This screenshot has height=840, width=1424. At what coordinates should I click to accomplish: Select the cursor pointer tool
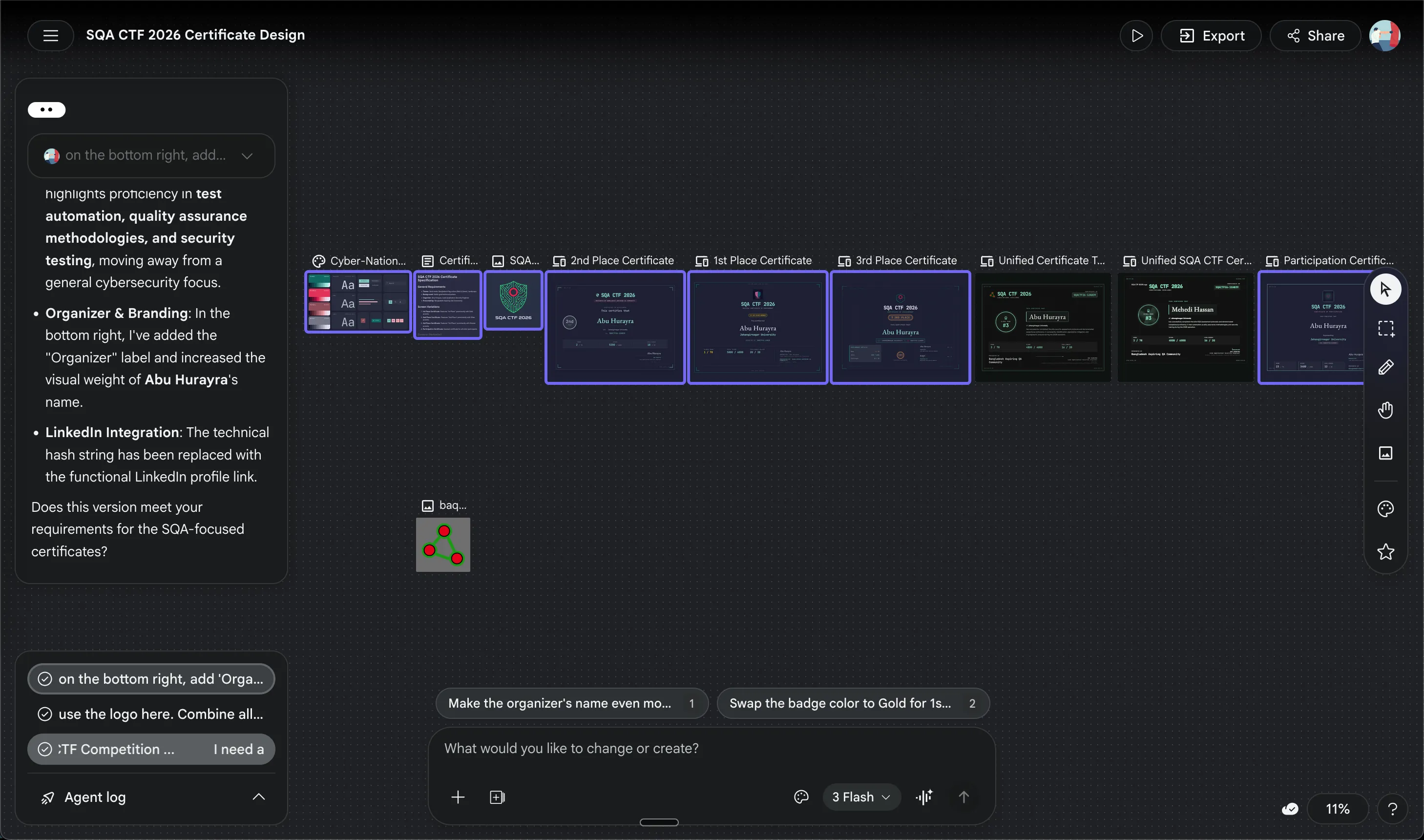[x=1385, y=289]
